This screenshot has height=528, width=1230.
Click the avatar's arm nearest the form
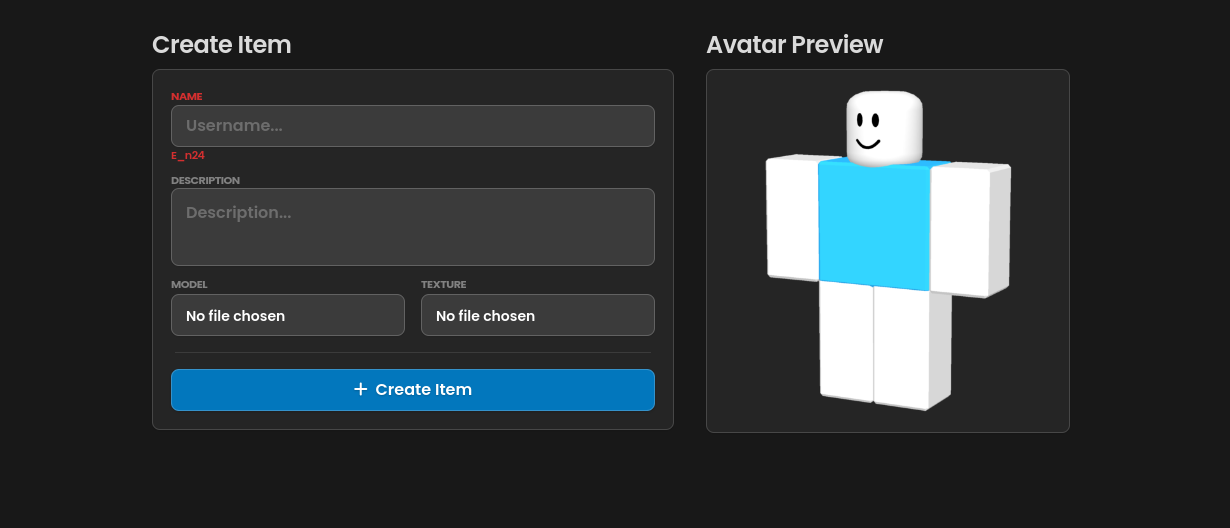792,218
